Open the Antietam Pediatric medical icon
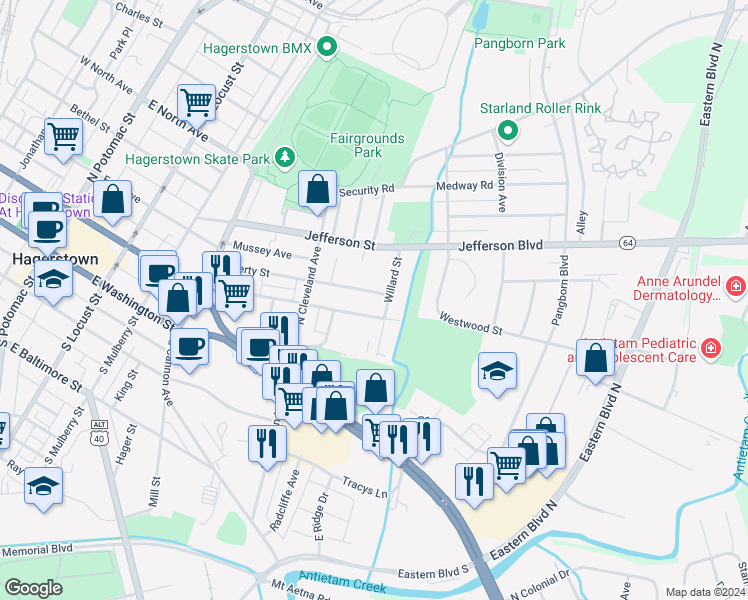 pos(710,349)
